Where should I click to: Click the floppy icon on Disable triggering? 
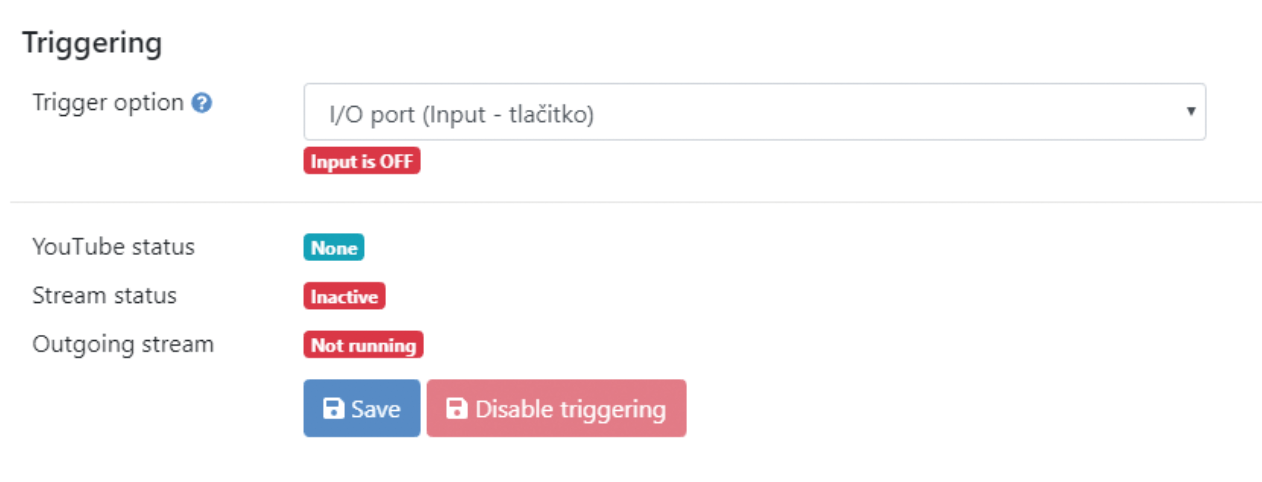457,409
